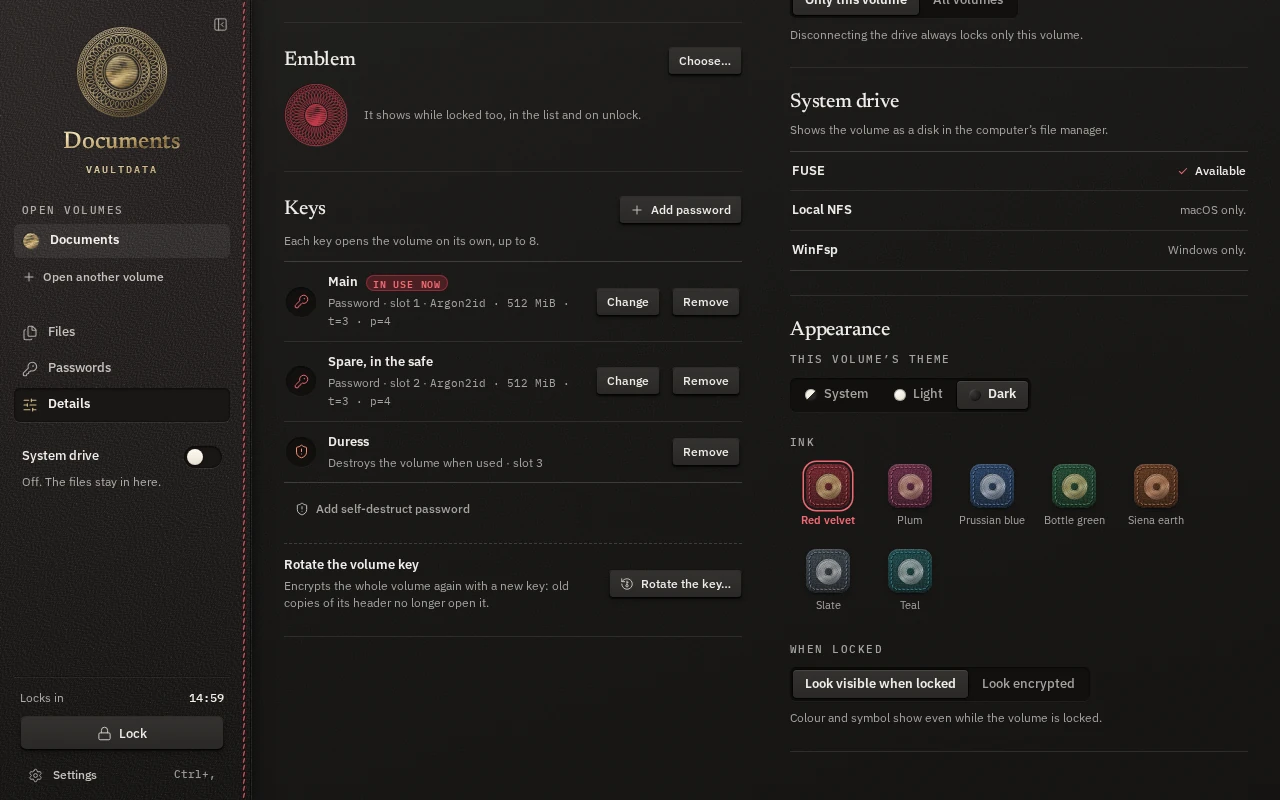This screenshot has height=800, width=1280.
Task: Select the Light theme option
Action: point(918,394)
